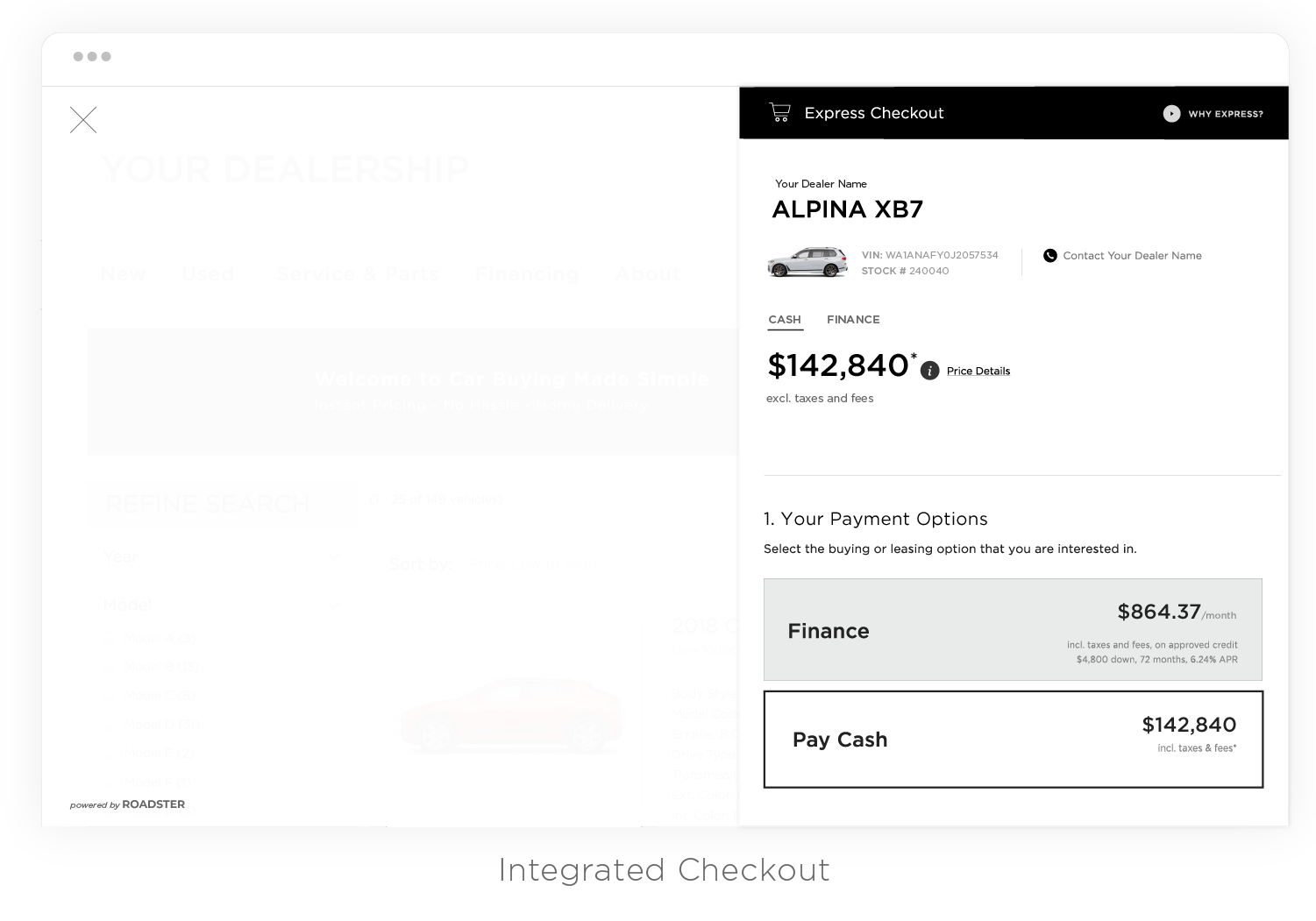1316x921 pixels.
Task: Click the $864.37 per month amount
Action: 1158,612
